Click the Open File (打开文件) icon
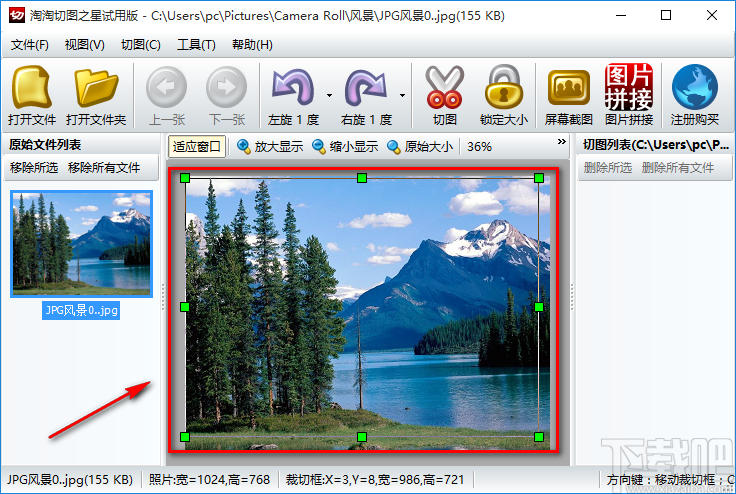The image size is (736, 494). point(31,95)
